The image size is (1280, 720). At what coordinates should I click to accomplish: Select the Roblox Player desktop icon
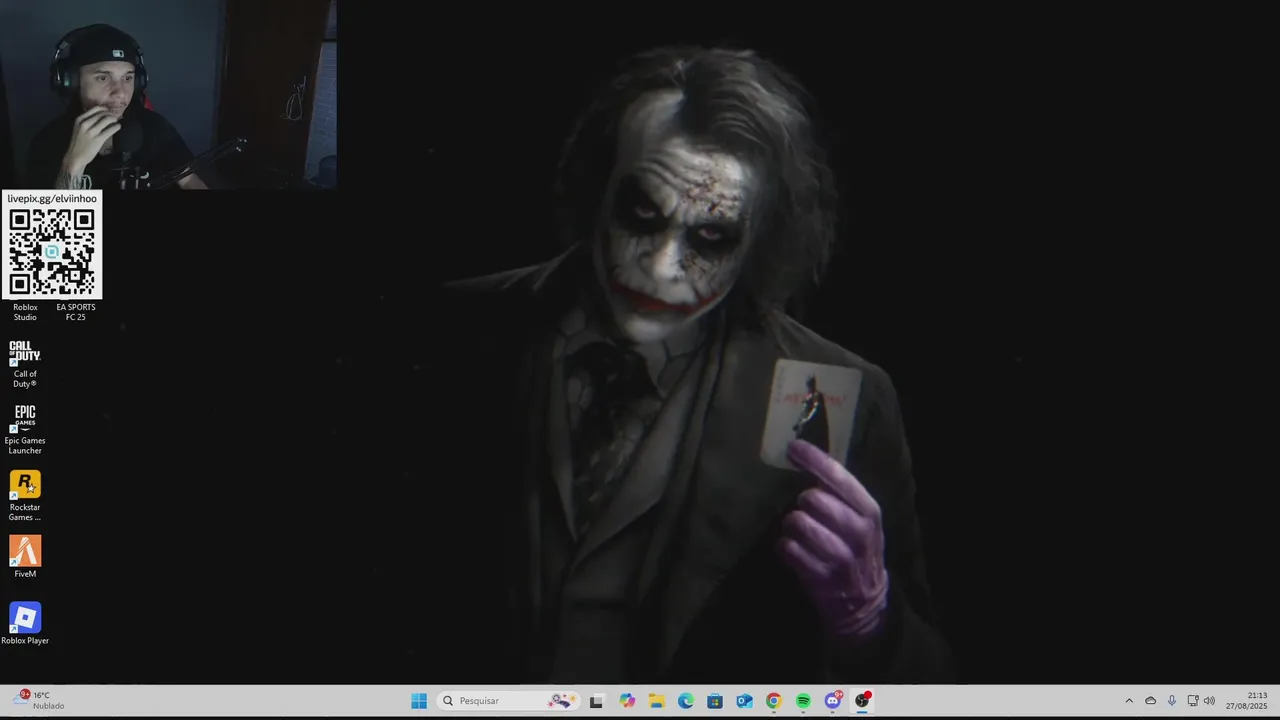pyautogui.click(x=25, y=624)
